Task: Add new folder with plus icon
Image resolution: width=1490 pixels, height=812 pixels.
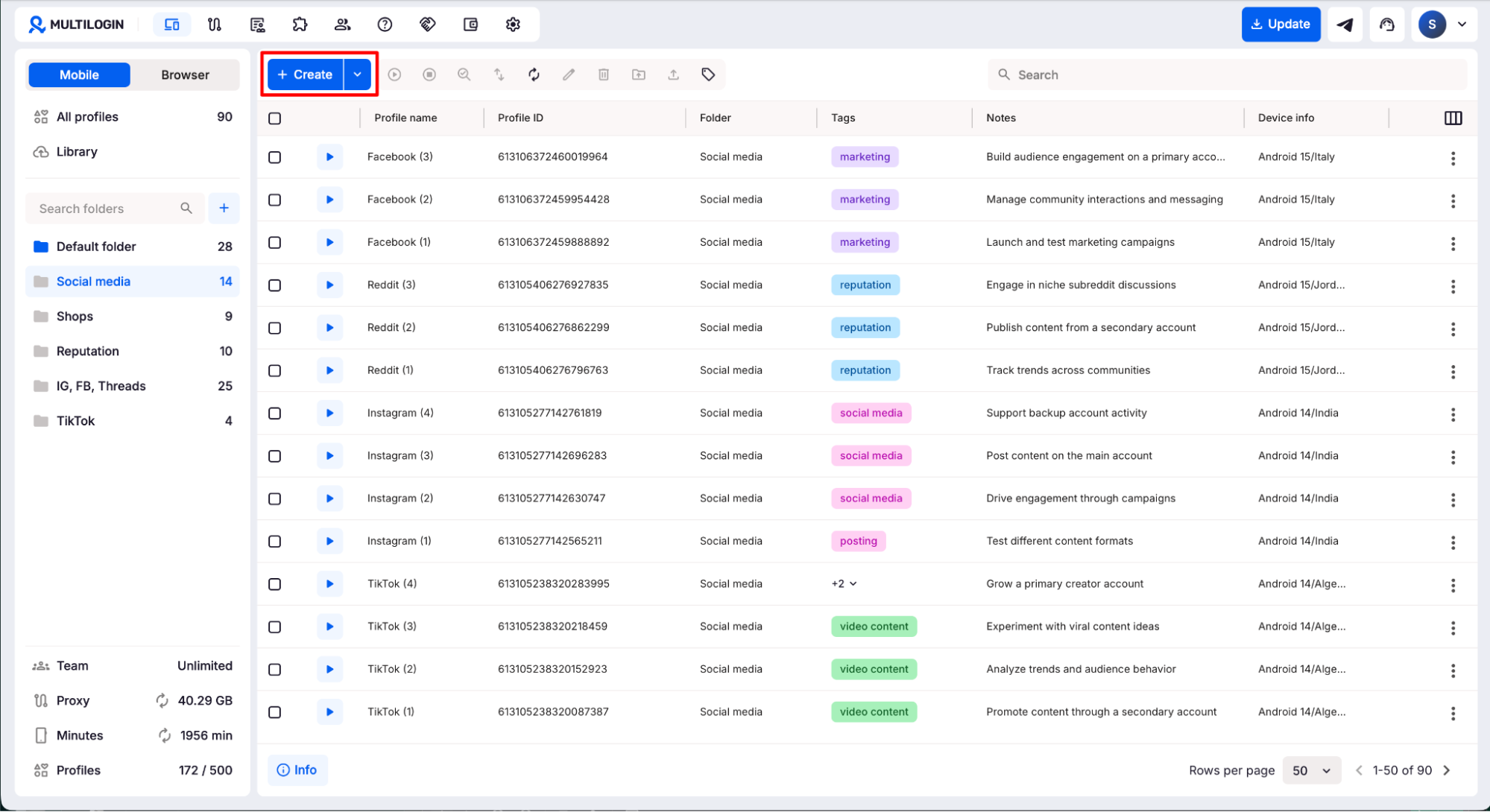Action: pyautogui.click(x=224, y=209)
